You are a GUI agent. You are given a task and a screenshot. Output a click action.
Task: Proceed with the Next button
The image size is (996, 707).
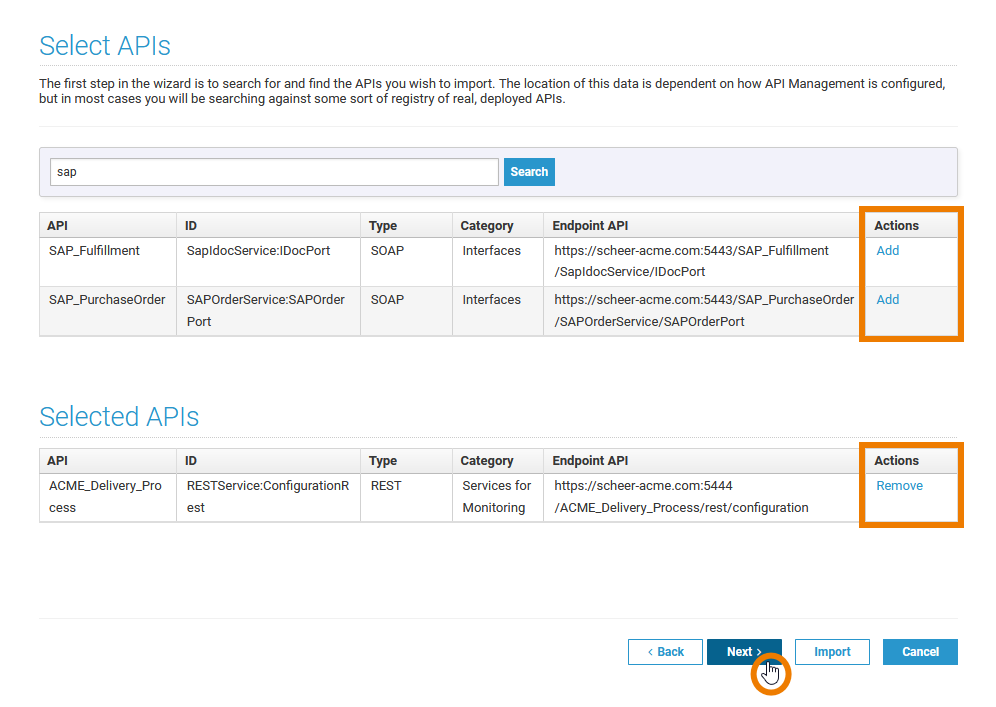(744, 652)
